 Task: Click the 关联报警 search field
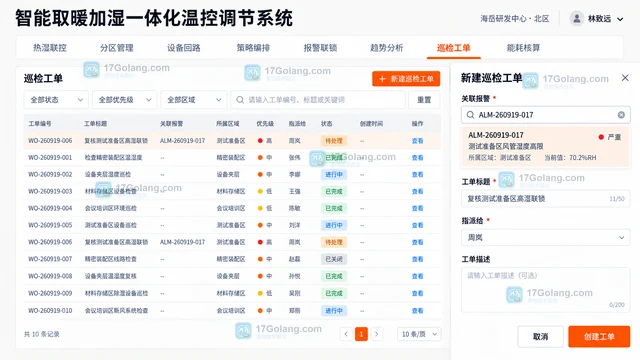click(546, 115)
